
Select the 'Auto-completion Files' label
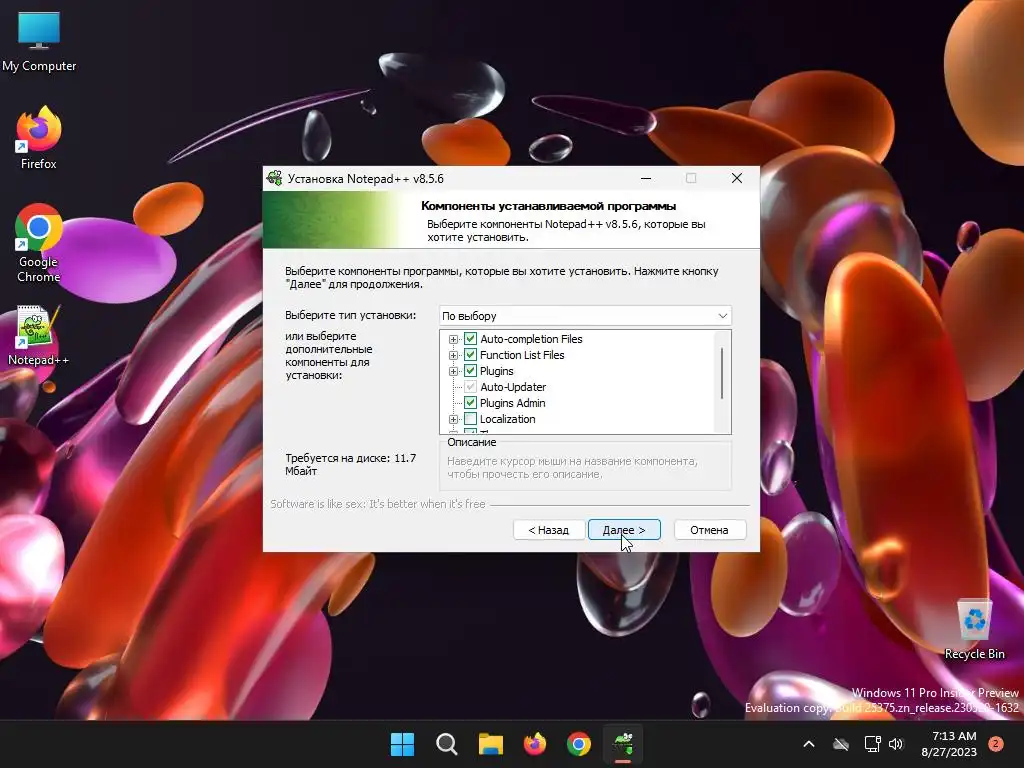click(x=531, y=339)
